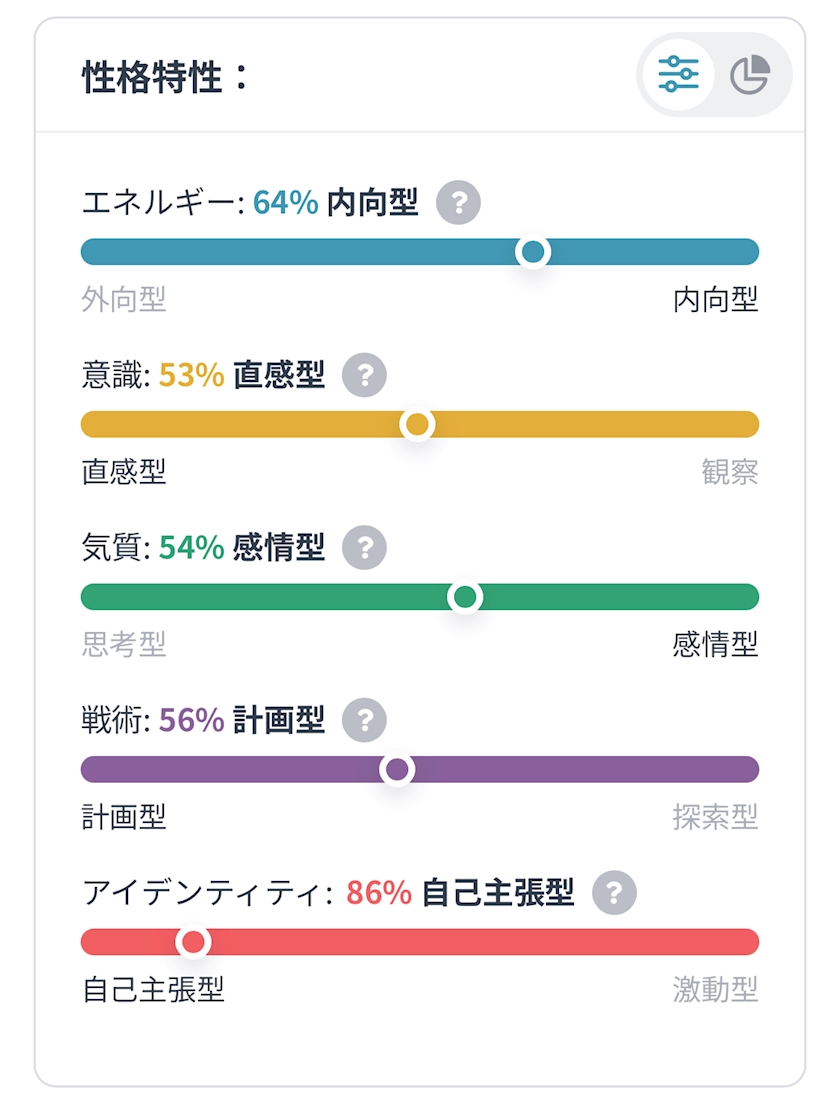Image resolution: width=840 pixels, height=1113 pixels.
Task: Click the purple 戦術 slider handle
Action: pyautogui.click(x=397, y=769)
